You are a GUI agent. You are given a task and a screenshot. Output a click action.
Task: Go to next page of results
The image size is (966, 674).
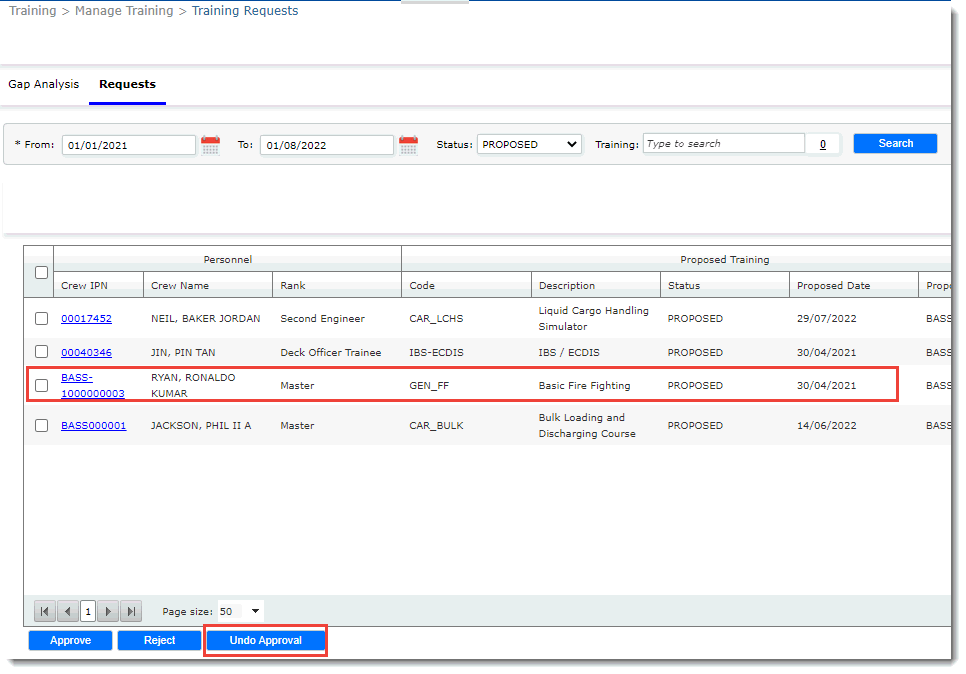point(108,611)
